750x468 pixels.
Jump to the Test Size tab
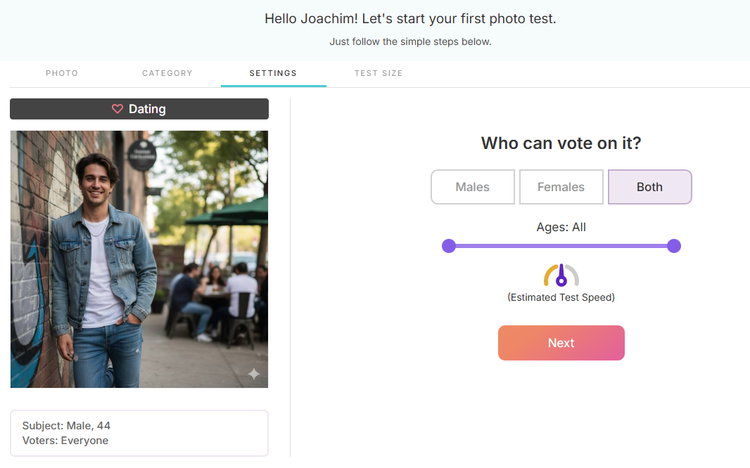point(378,73)
